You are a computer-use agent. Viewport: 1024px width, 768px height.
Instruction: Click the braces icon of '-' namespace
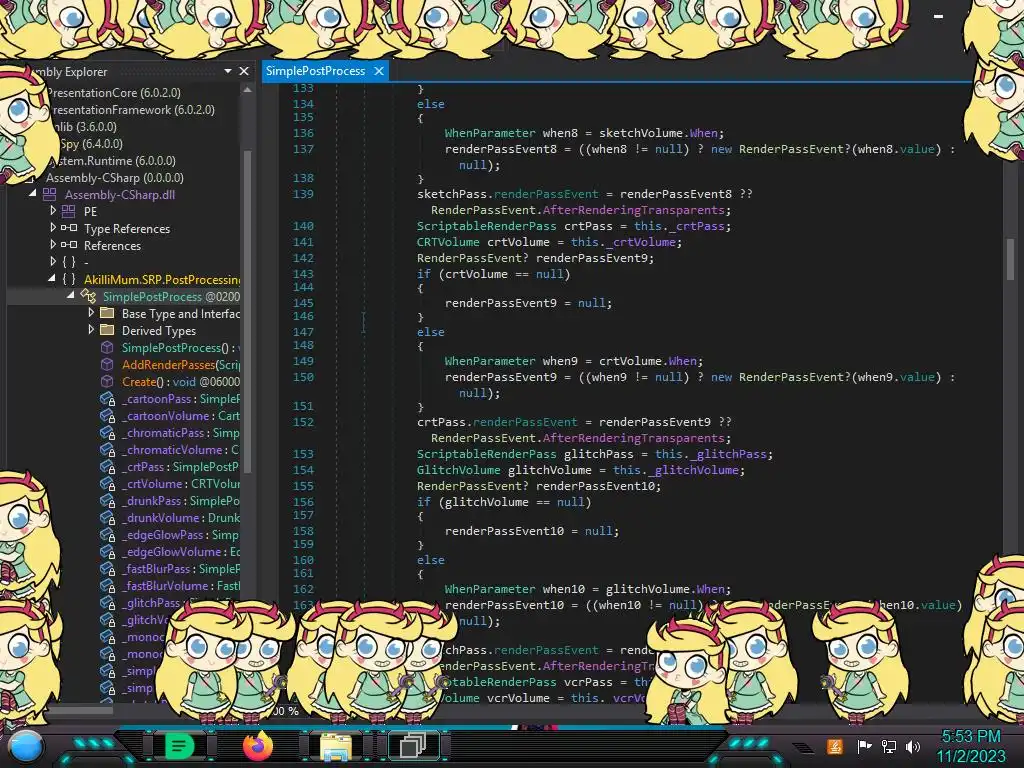click(69, 262)
